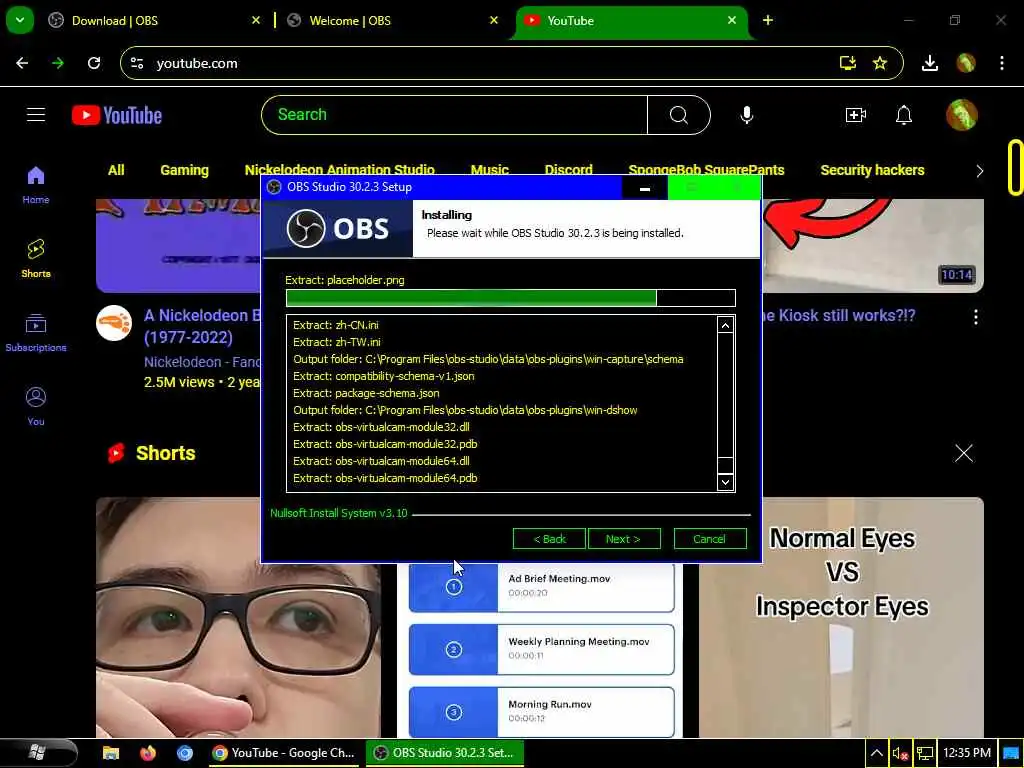
Task: Select the YouTube browser tab
Action: tap(630, 20)
